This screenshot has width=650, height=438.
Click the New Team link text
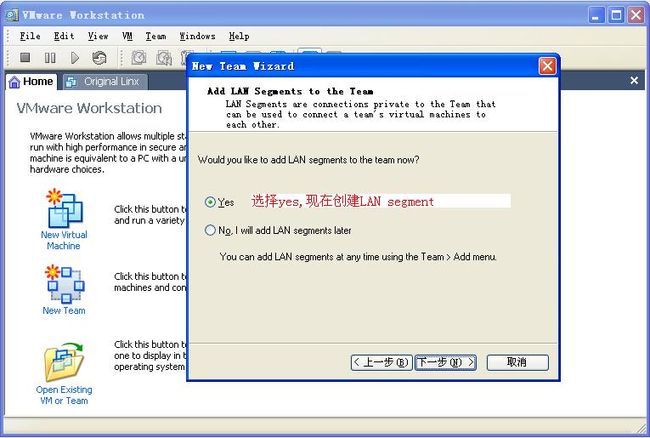pyautogui.click(x=64, y=311)
